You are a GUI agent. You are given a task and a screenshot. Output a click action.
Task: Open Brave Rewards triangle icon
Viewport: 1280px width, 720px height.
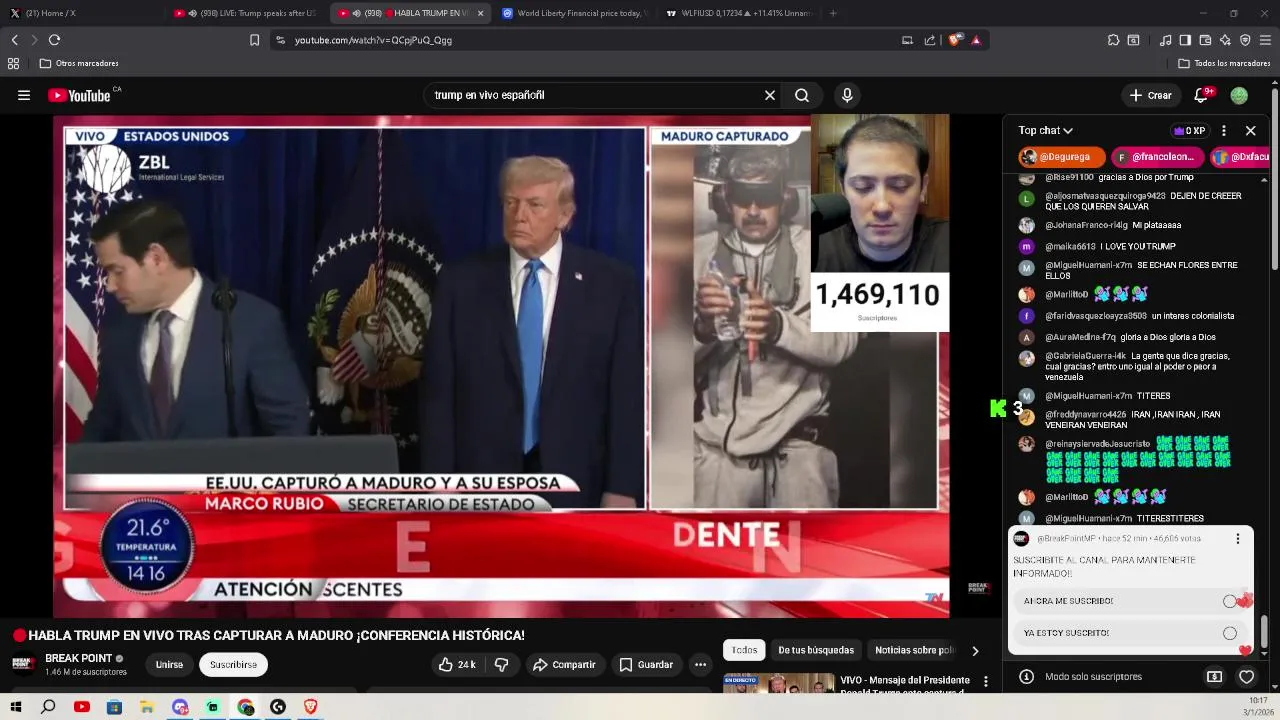coord(976,40)
